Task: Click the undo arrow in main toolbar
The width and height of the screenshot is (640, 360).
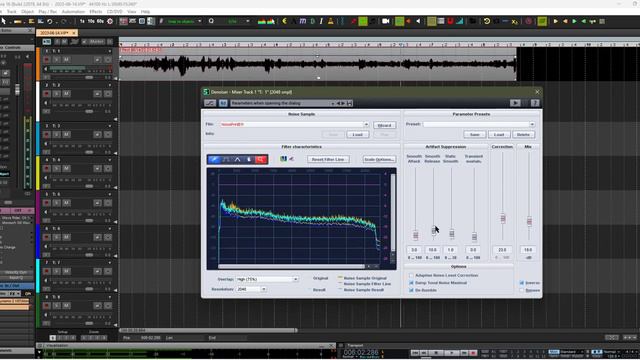Action: [x=50, y=21]
